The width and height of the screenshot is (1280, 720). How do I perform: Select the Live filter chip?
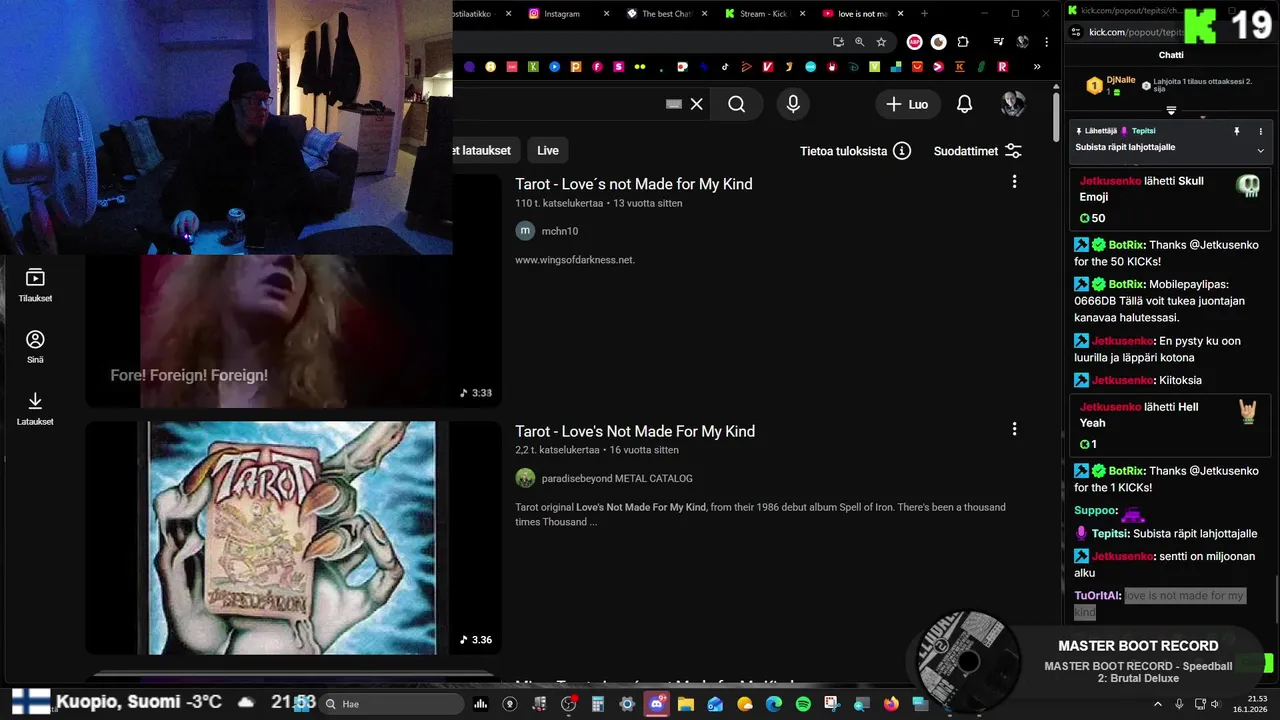(x=548, y=150)
